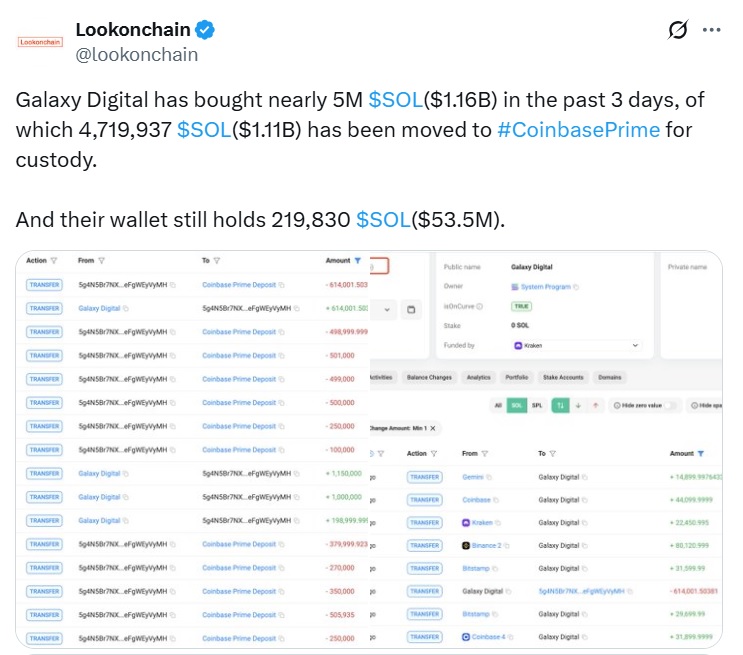This screenshot has width=743, height=655.
Task: Select the SPL token filter
Action: (x=537, y=406)
